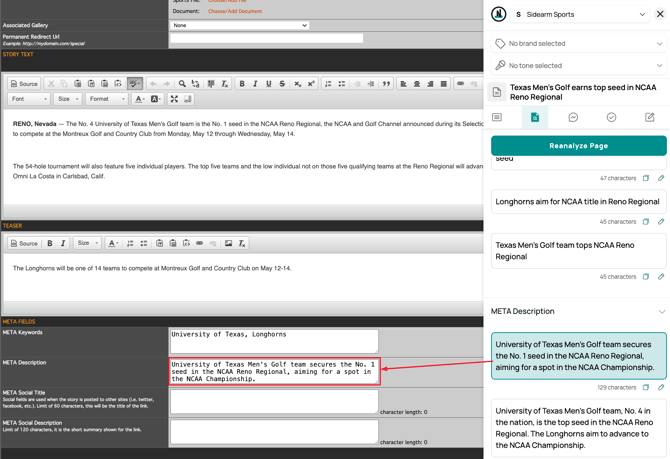Edit the 47-character title suggestion with pencil
670x459 pixels.
click(x=661, y=178)
